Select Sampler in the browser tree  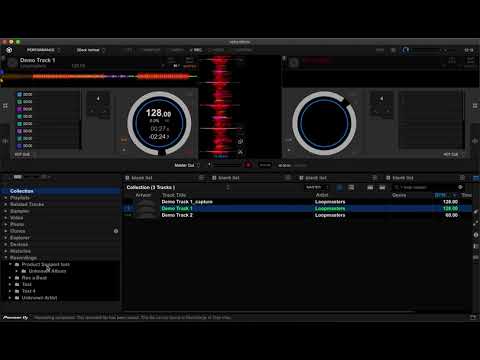pyautogui.click(x=20, y=211)
